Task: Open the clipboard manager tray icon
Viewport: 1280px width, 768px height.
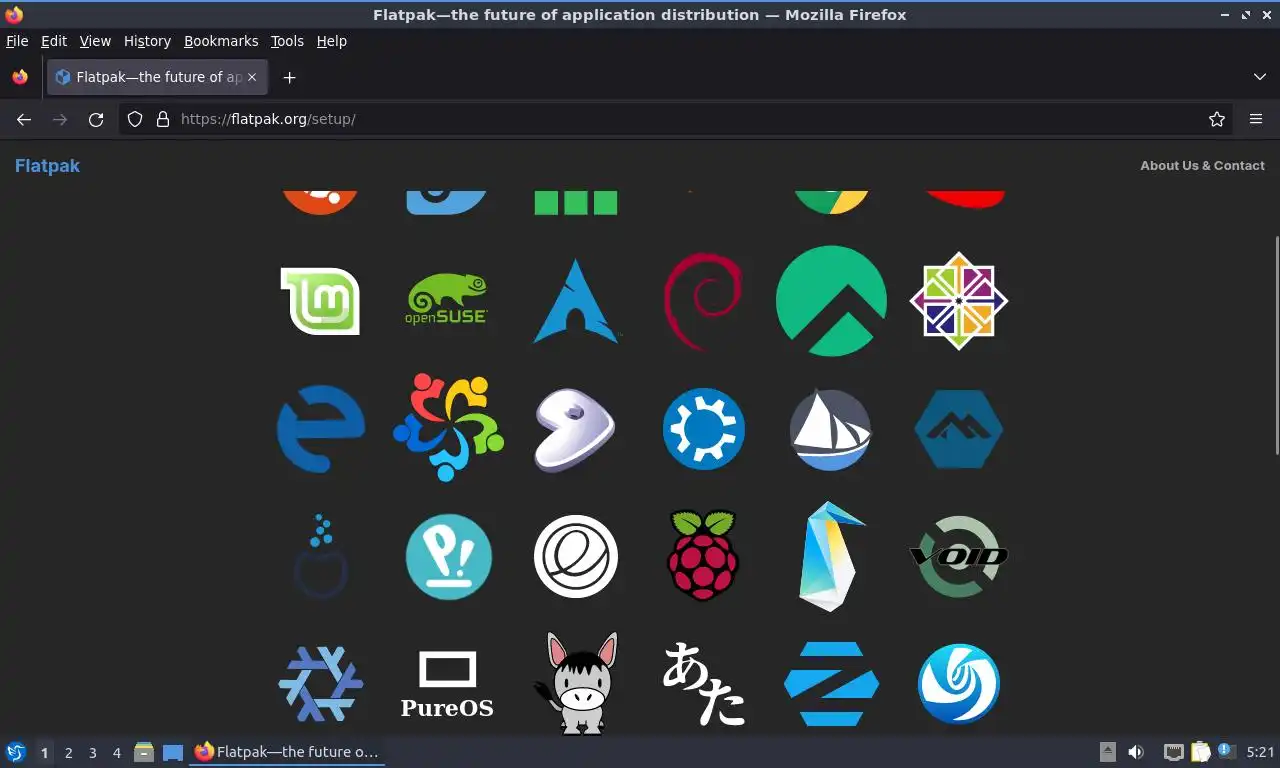Action: pos(1199,752)
